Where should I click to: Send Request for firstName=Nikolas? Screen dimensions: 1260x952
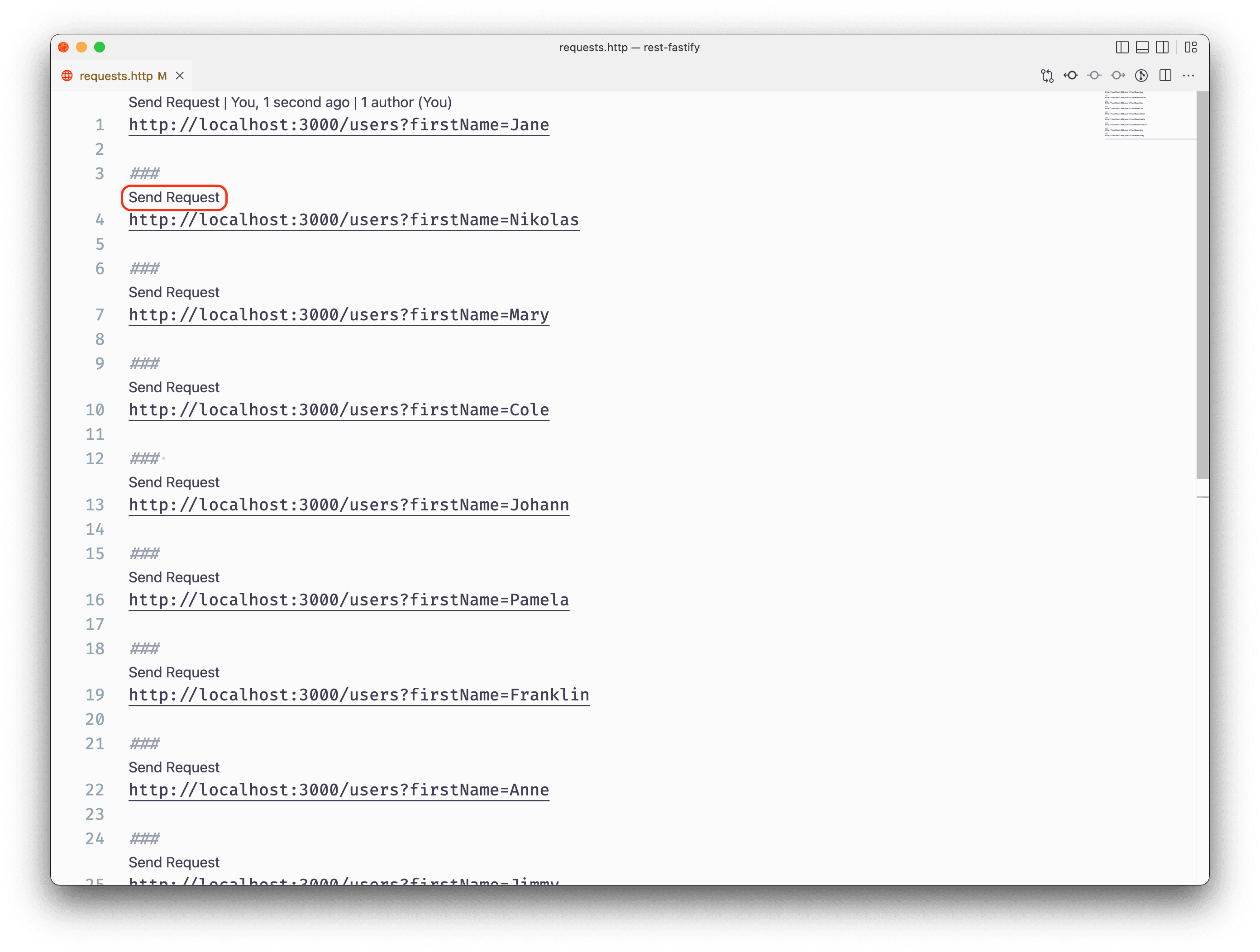[174, 198]
